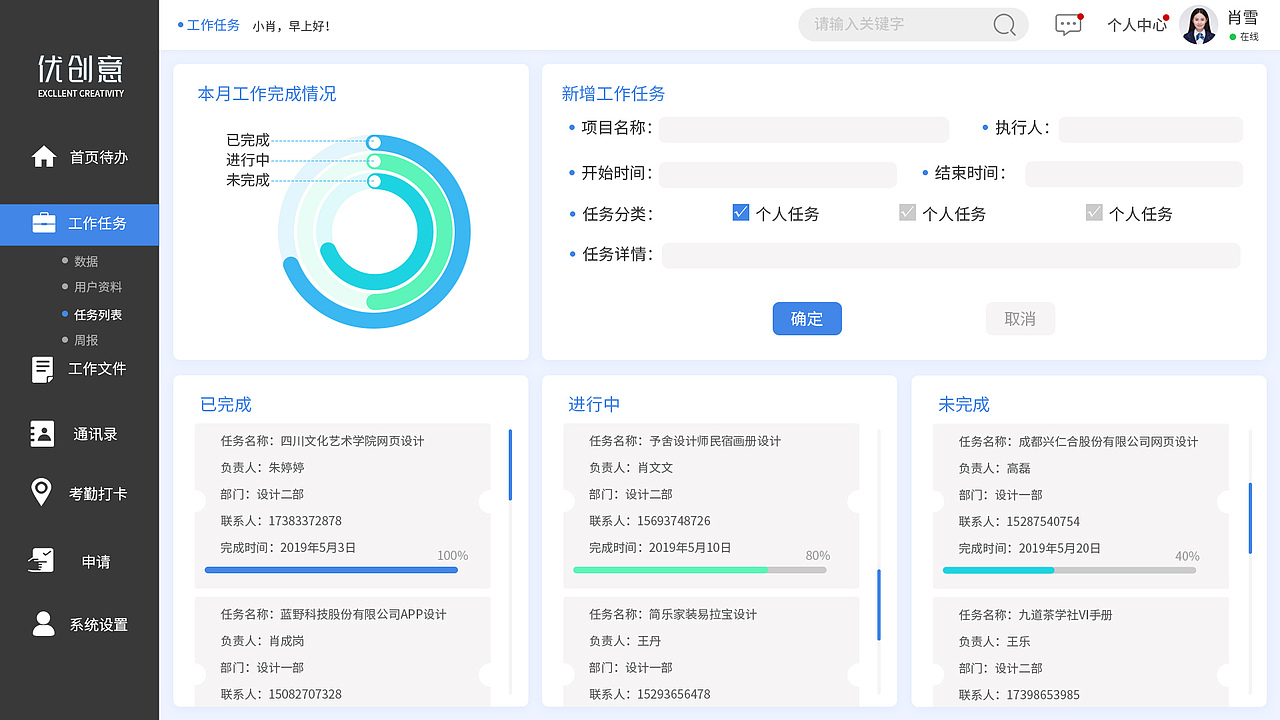The width and height of the screenshot is (1280, 720).
Task: Click the 进行中 list heading
Action: click(594, 404)
